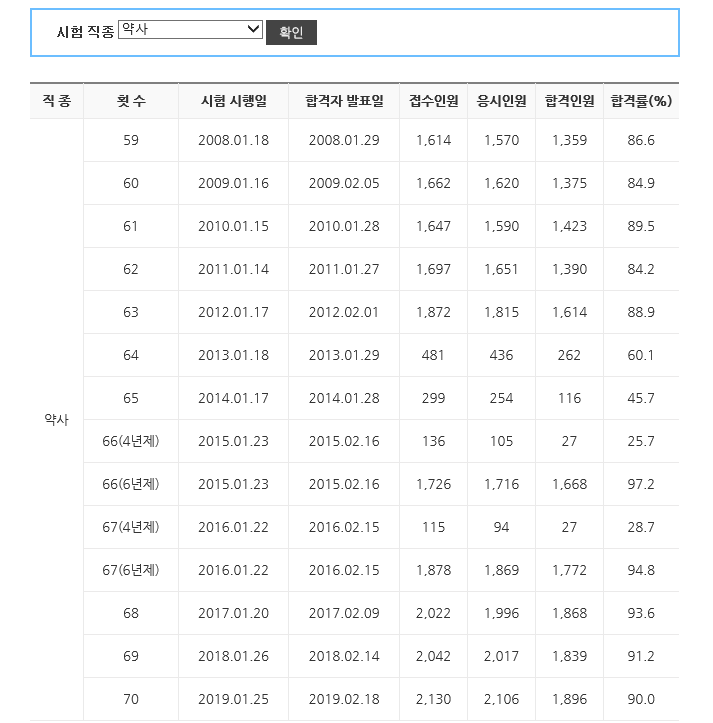
Task: Select the row number 65 cell
Action: pyautogui.click(x=131, y=398)
